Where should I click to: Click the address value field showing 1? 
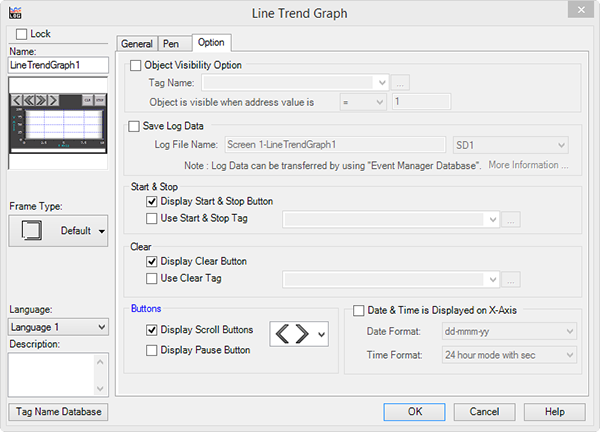tap(421, 102)
